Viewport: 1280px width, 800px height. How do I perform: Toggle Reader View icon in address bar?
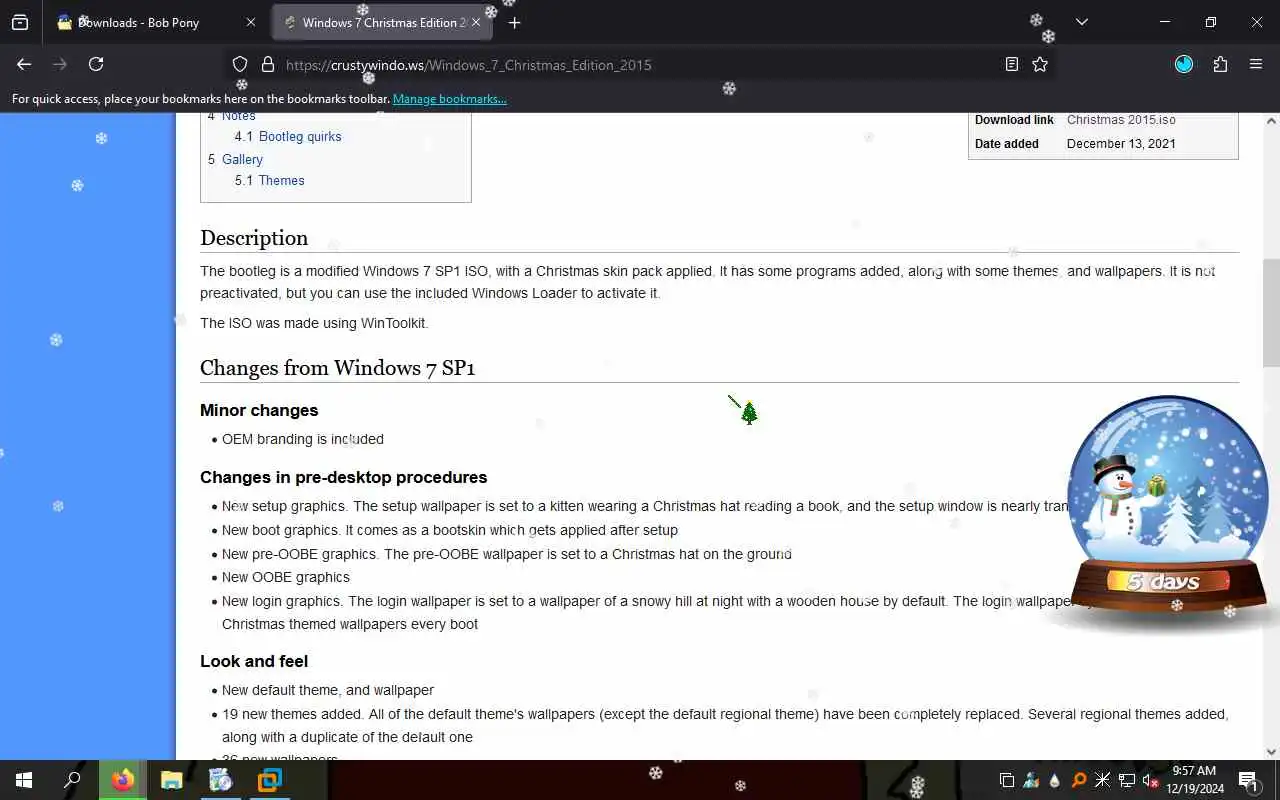(x=1012, y=64)
